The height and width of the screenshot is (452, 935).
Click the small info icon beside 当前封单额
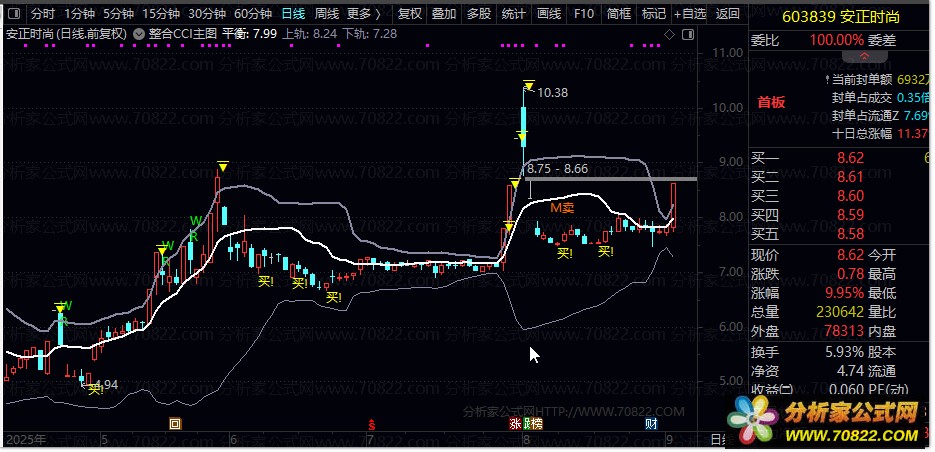coord(826,79)
